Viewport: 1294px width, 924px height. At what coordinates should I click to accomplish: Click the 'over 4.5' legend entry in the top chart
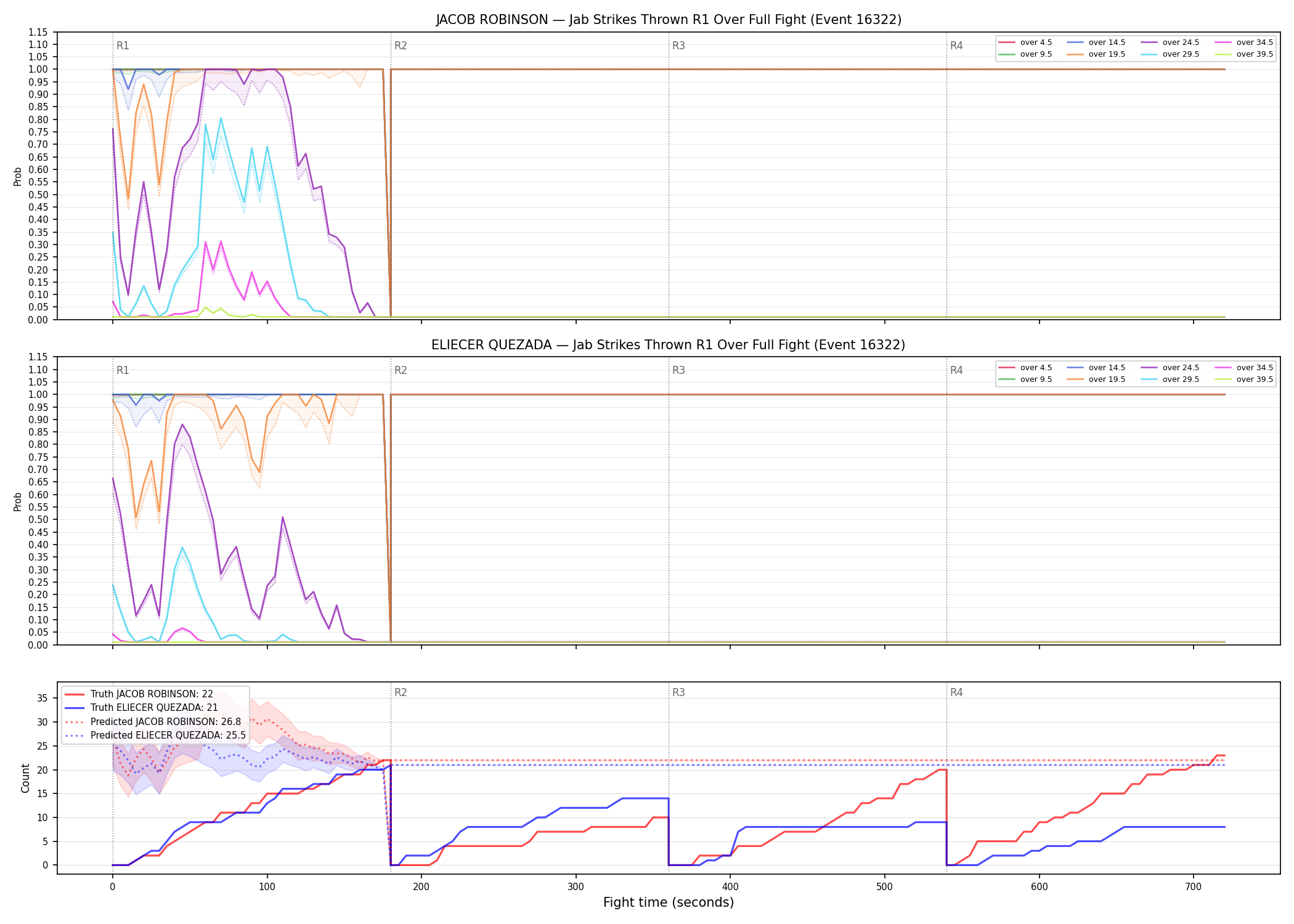(x=1025, y=43)
